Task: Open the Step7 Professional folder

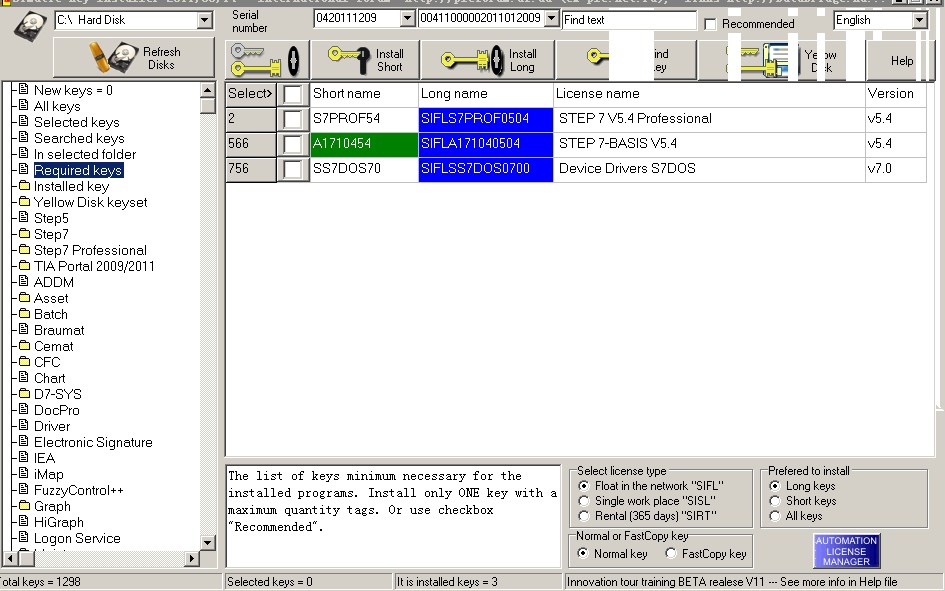Action: 90,250
